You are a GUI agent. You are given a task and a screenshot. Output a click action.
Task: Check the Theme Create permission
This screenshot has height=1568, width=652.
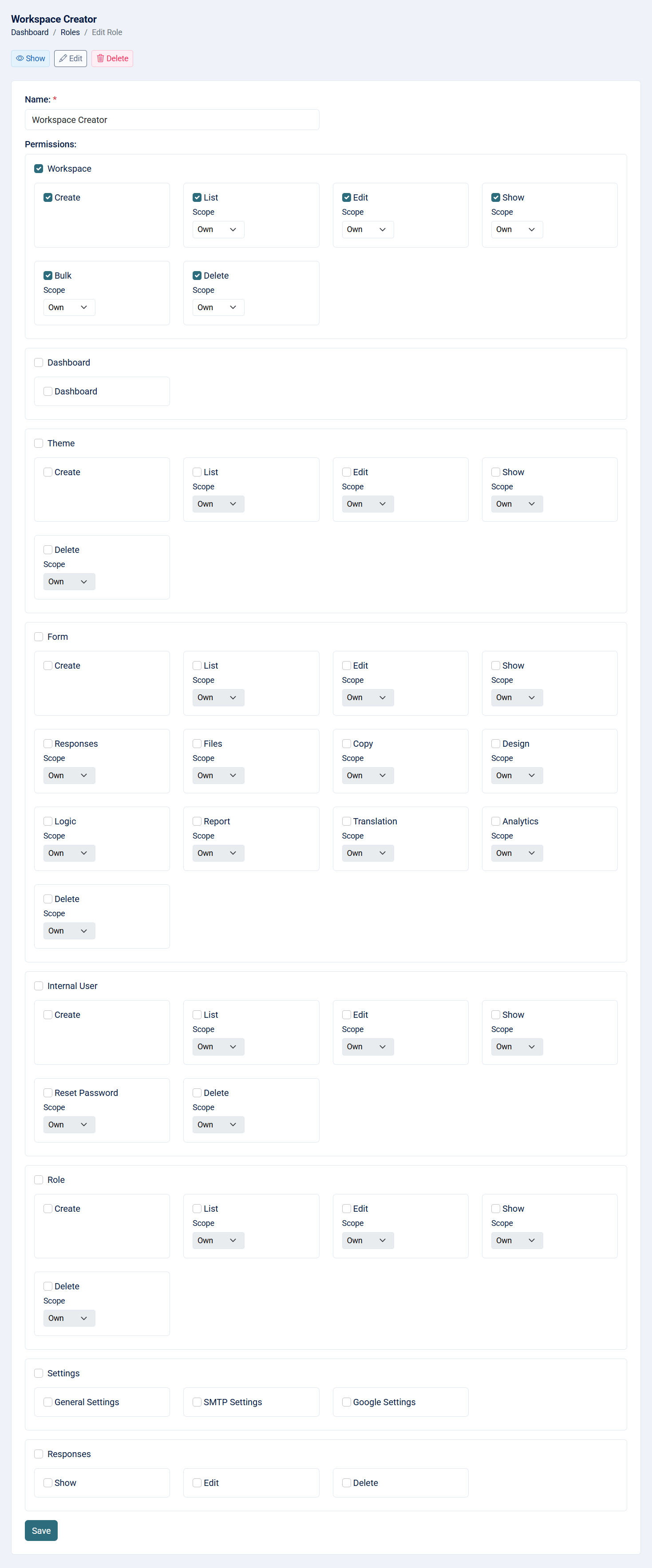[x=48, y=472]
